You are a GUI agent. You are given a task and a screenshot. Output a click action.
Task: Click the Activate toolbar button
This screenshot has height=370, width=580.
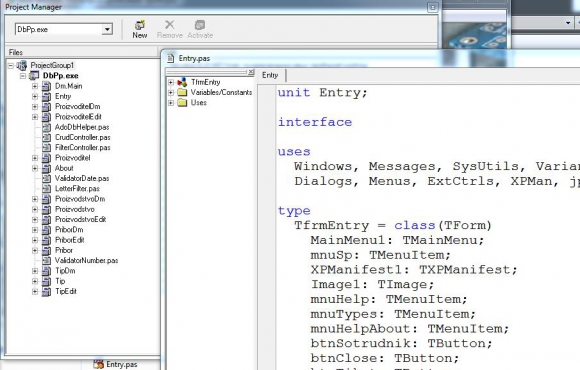pyautogui.click(x=200, y=29)
